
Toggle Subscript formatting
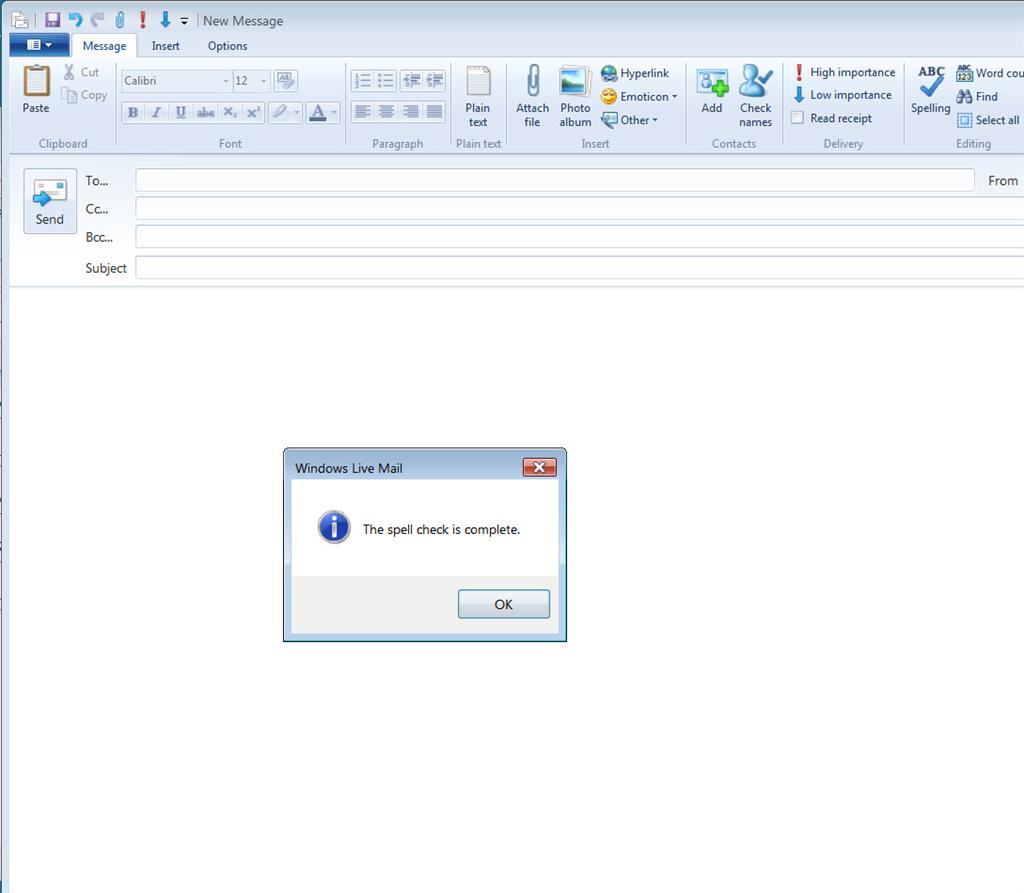click(230, 112)
